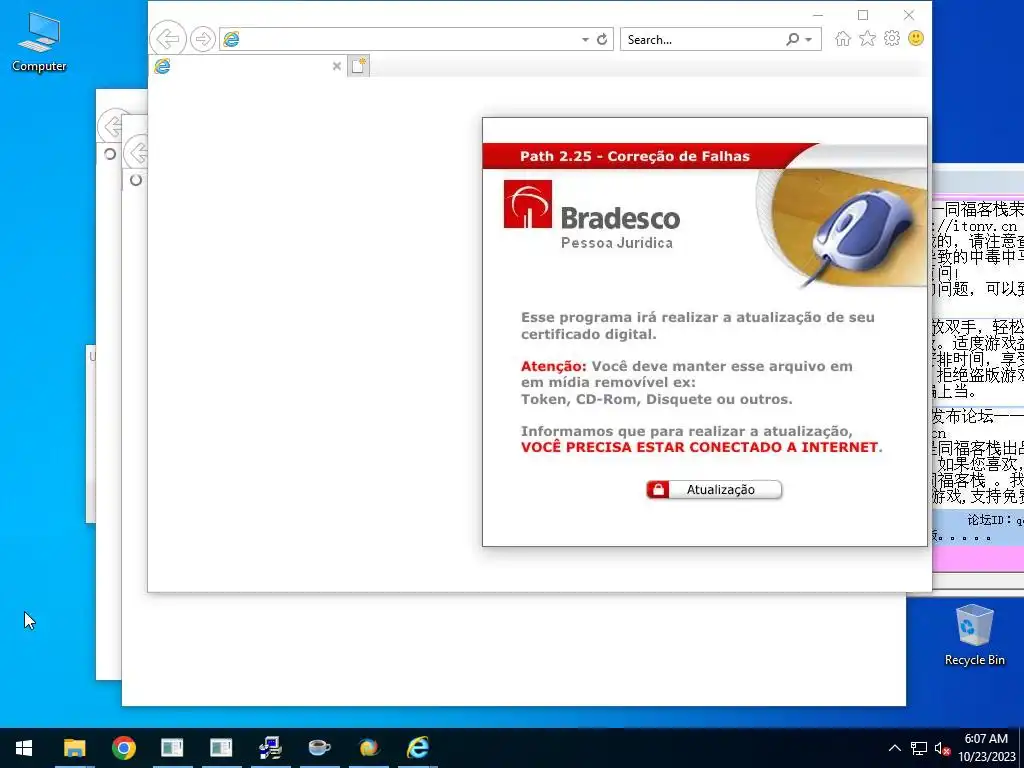Open the Computer desktop icon

[x=39, y=42]
